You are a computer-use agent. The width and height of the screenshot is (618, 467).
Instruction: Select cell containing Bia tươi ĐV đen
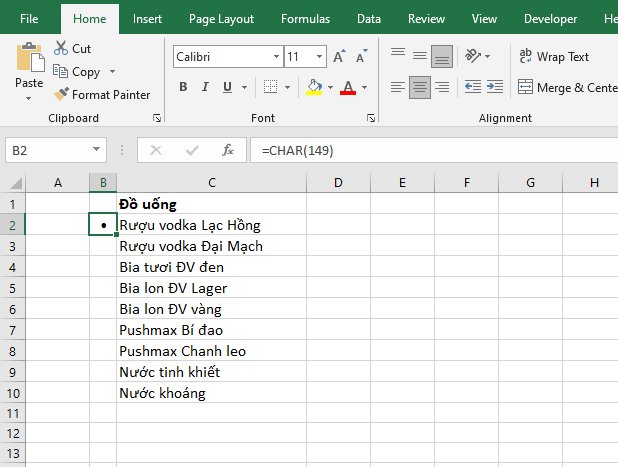(211, 267)
